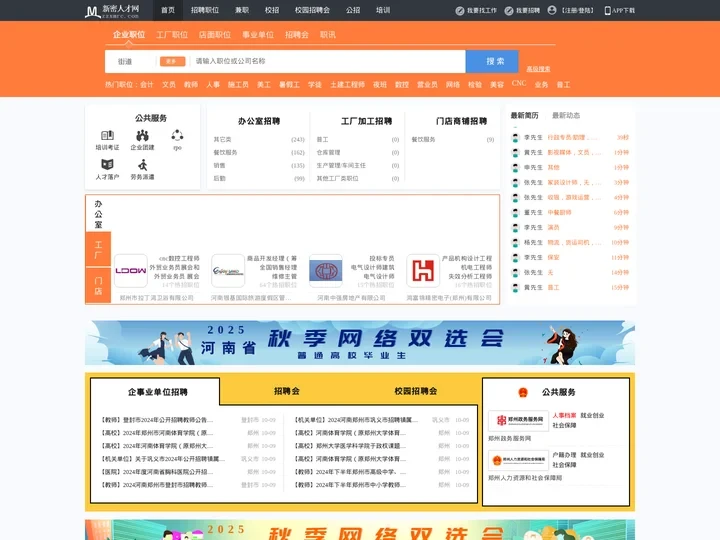Click the user avatar icon beside 注册/登陆
720x540 pixels.
pyautogui.click(x=552, y=10)
